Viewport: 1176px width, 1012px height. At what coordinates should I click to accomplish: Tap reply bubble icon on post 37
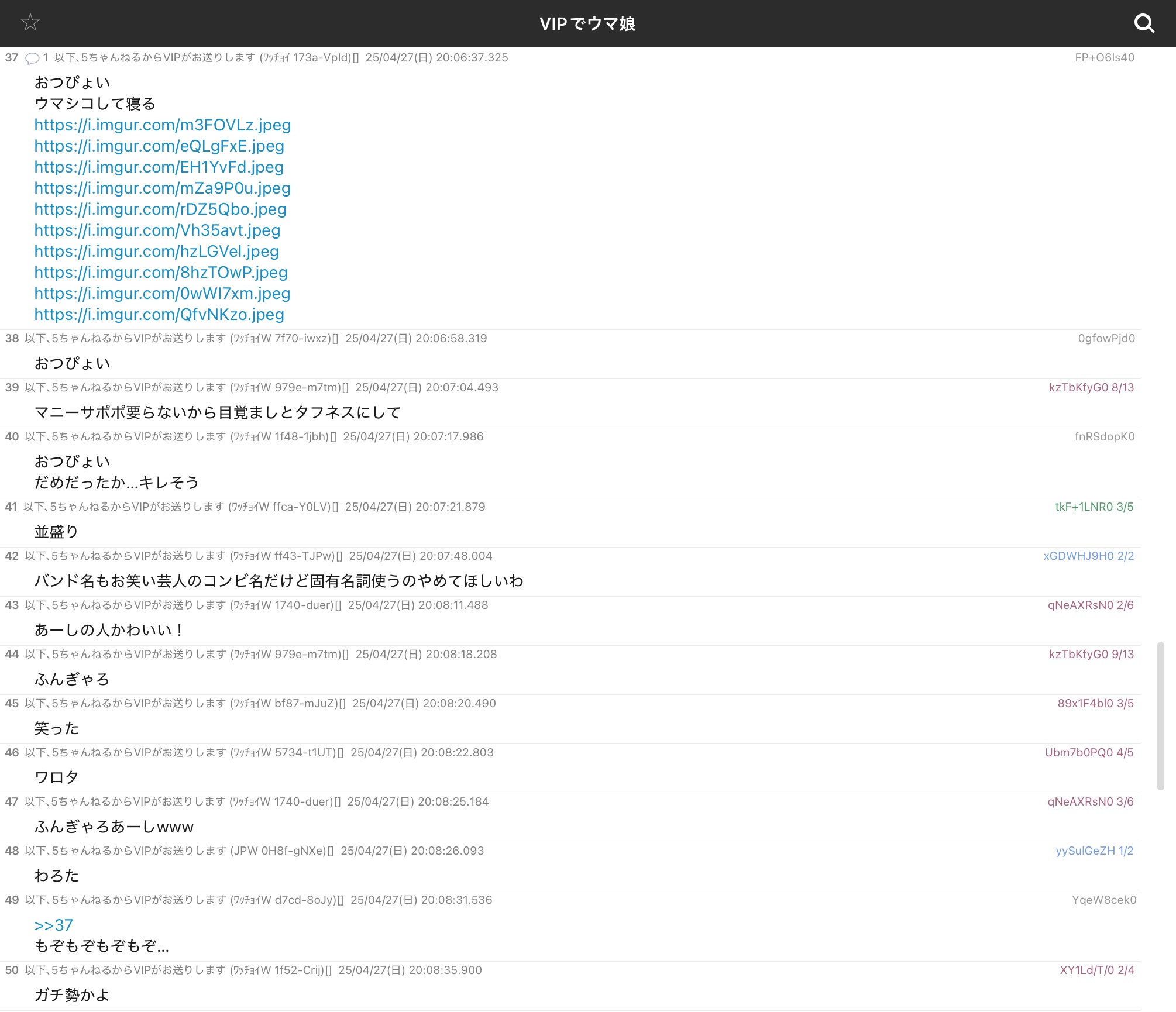(x=33, y=58)
